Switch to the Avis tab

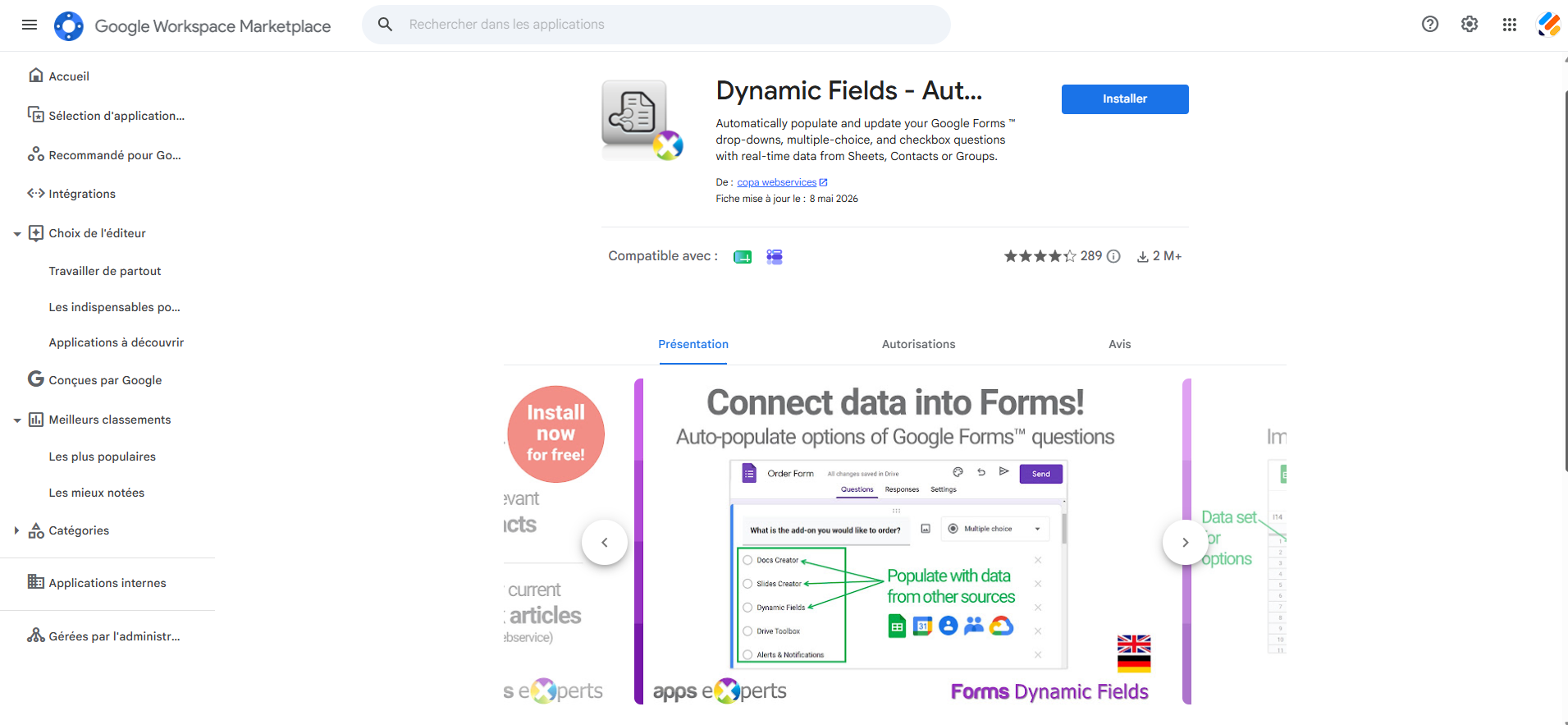click(x=1120, y=345)
